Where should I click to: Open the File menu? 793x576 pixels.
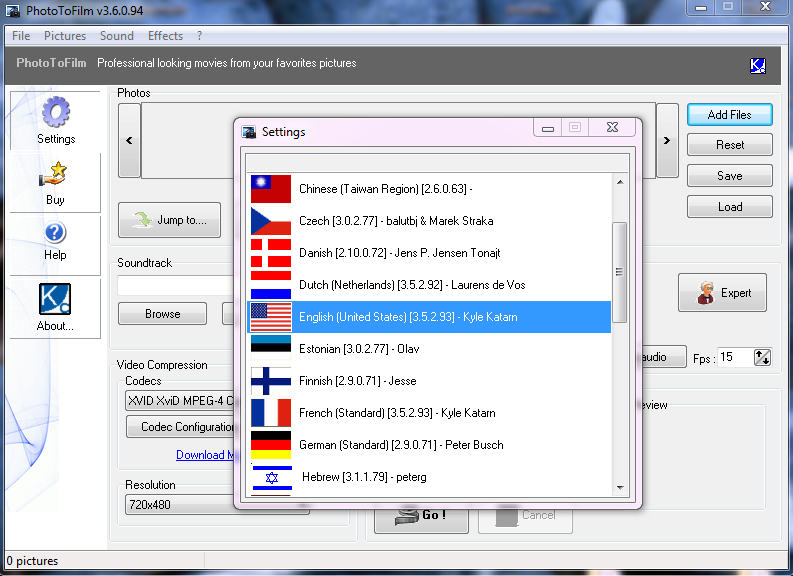click(x=21, y=36)
